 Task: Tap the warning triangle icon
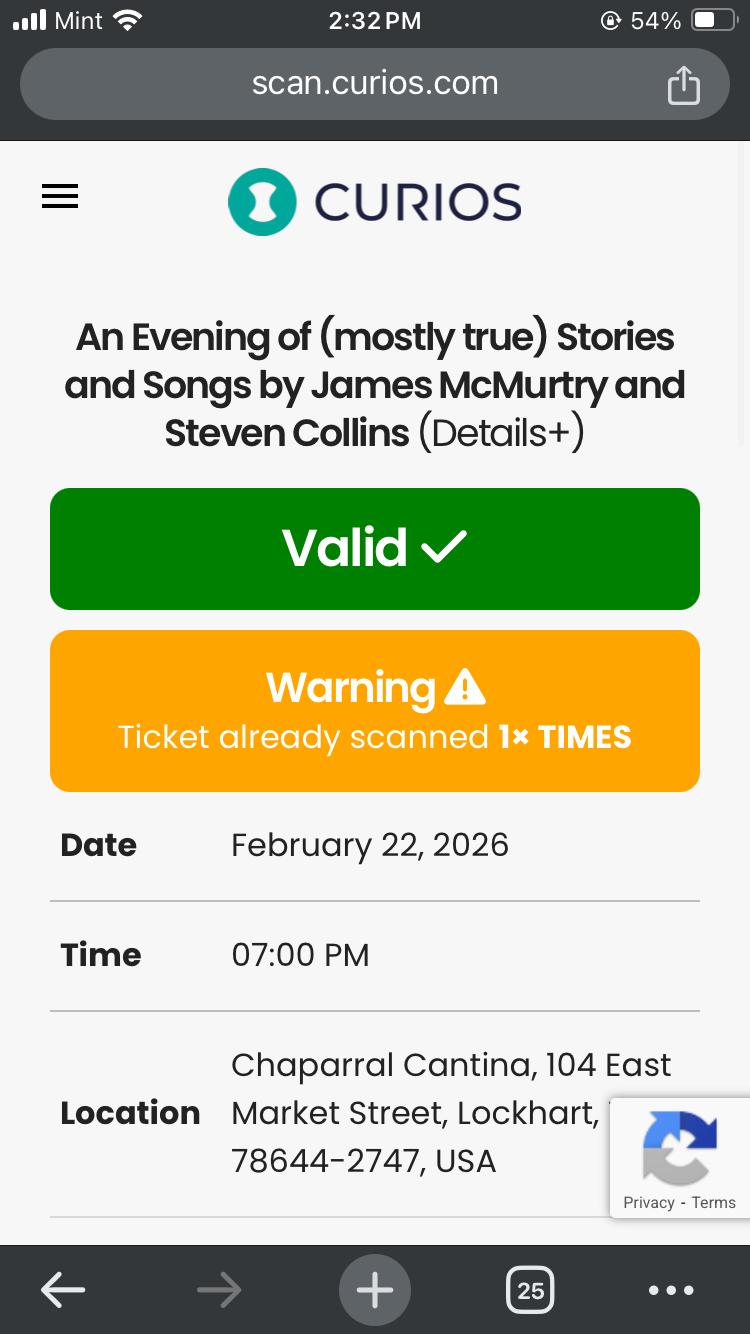click(x=464, y=687)
